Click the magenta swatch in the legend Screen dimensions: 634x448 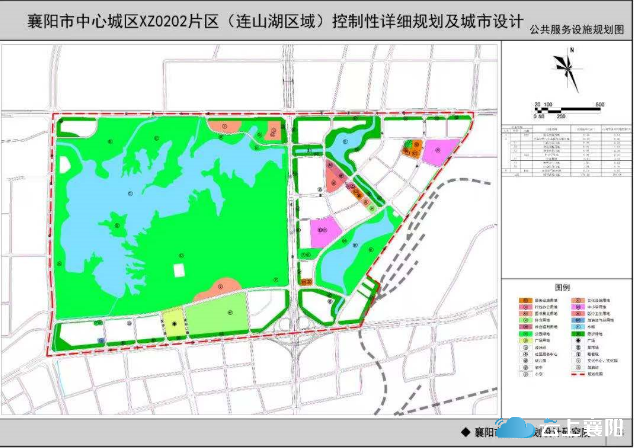(577, 308)
